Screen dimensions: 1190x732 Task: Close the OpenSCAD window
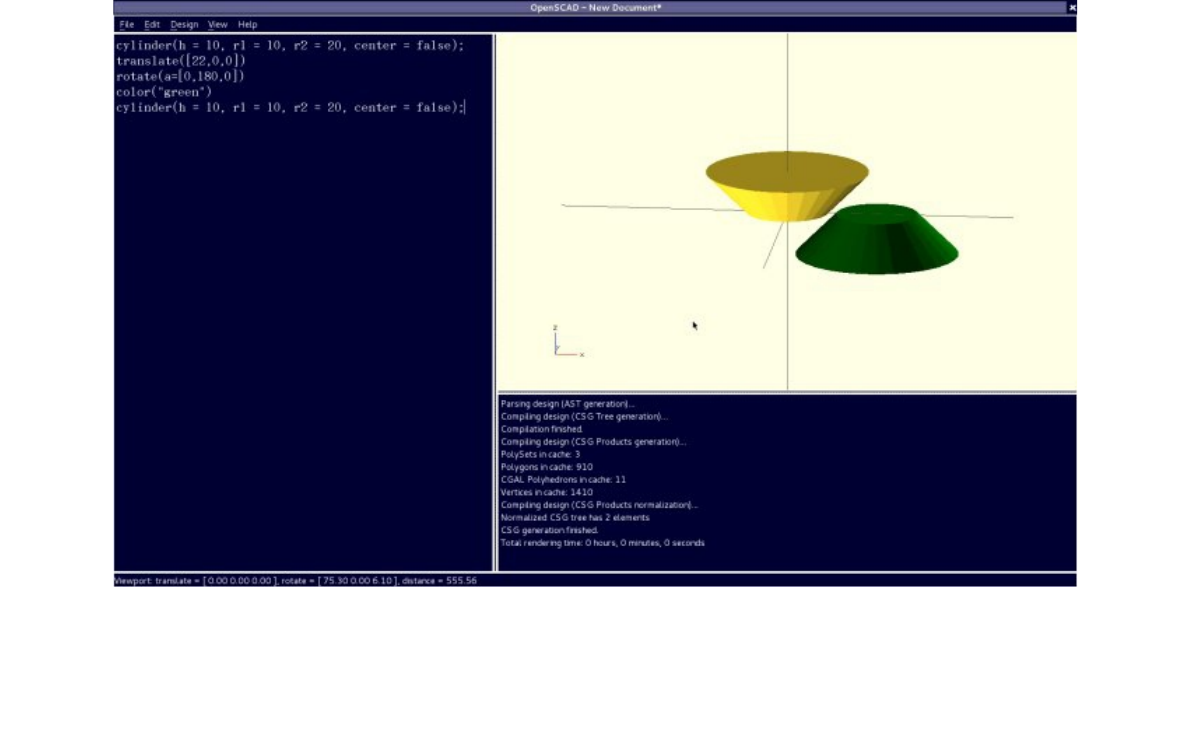(x=1072, y=8)
